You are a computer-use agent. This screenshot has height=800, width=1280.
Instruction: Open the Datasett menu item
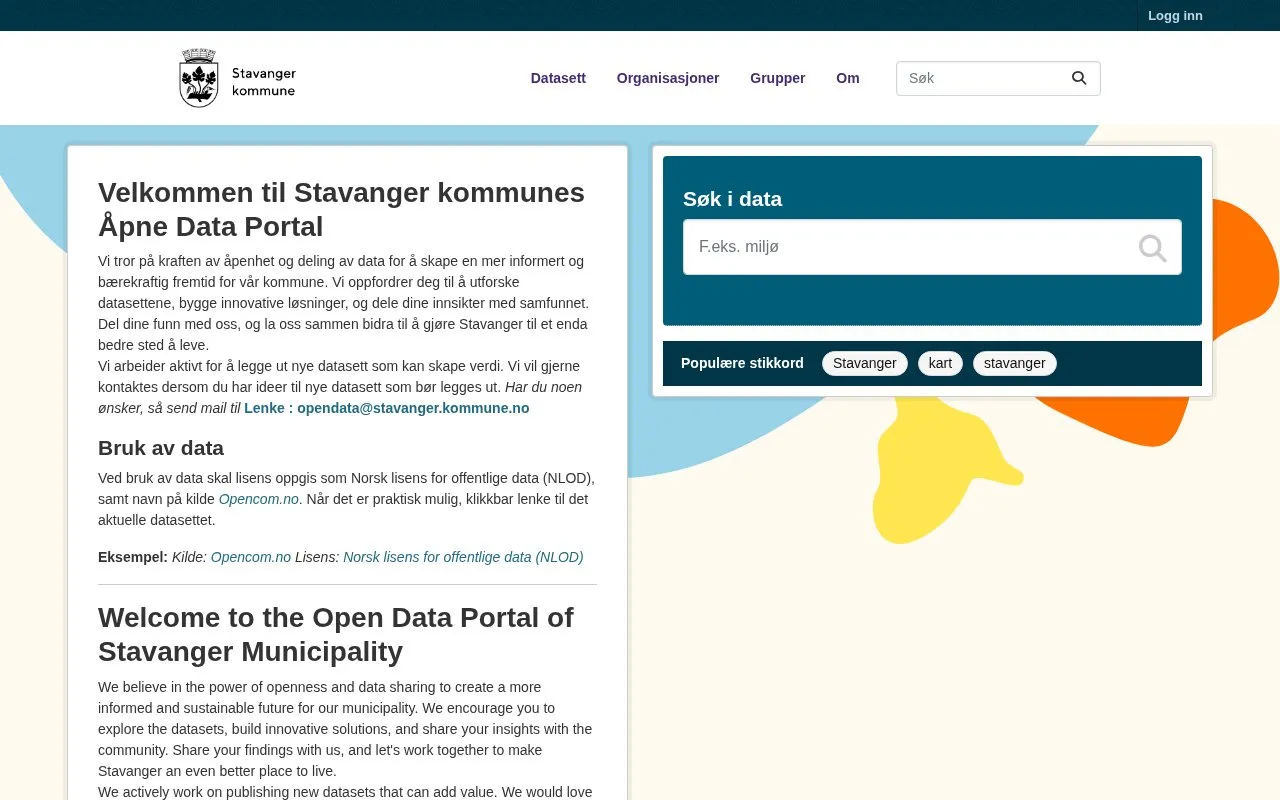click(558, 78)
